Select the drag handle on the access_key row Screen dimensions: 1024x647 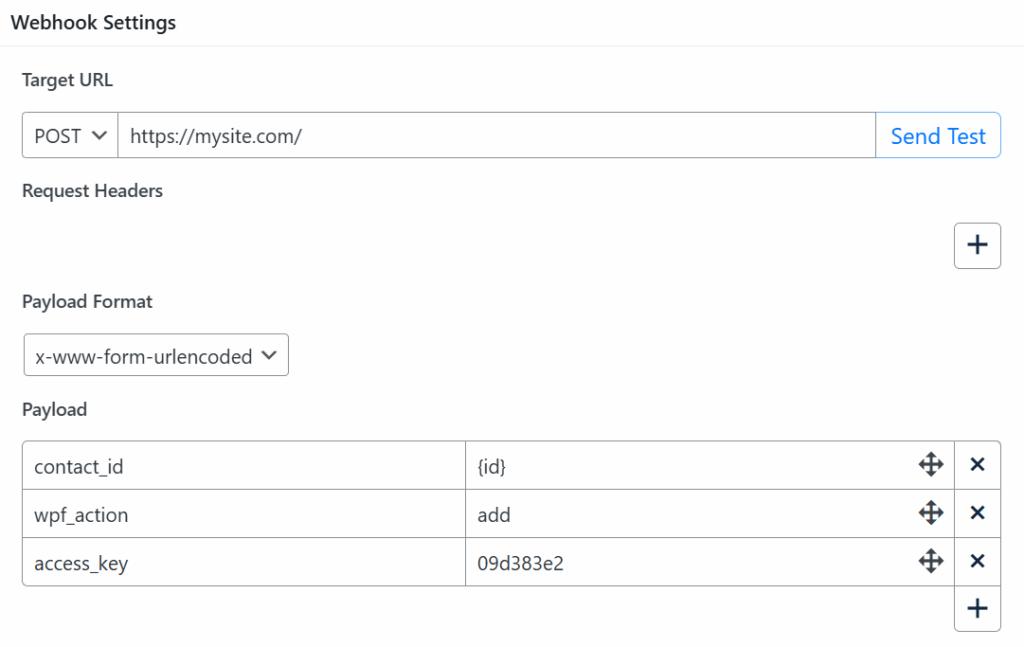(931, 561)
